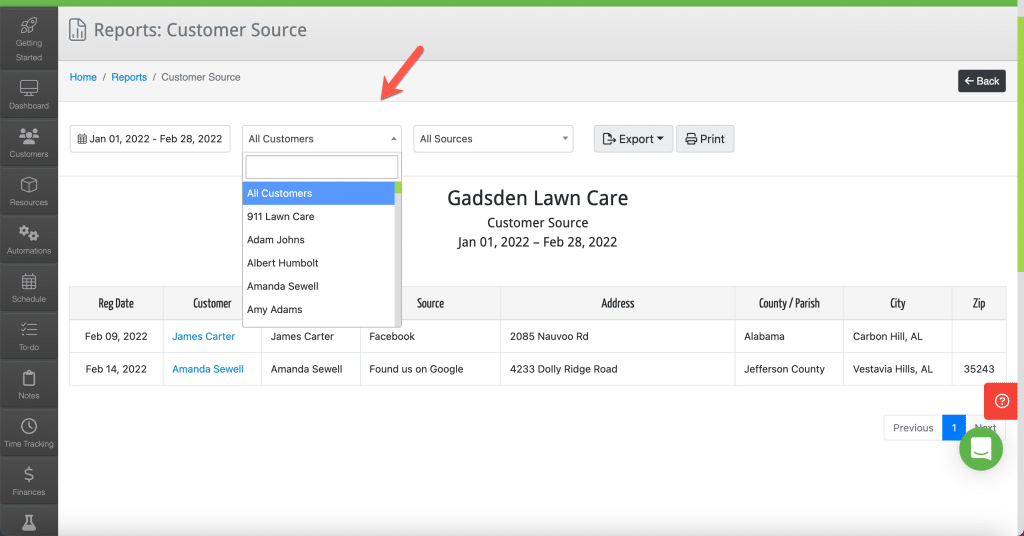The image size is (1024, 536).
Task: Click page 1 in pagination
Action: [953, 428]
